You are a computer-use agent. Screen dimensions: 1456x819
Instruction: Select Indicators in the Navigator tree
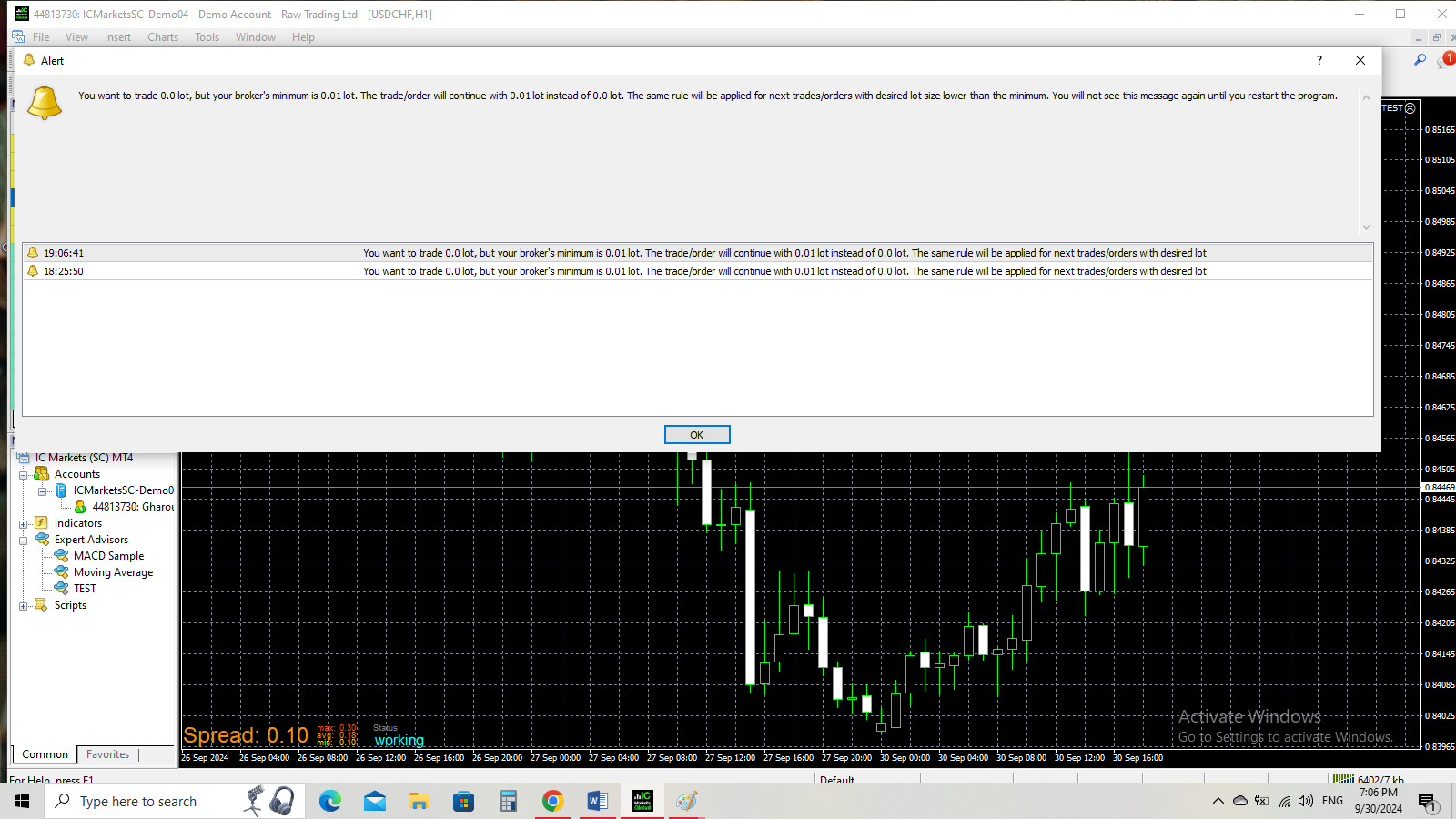pos(78,523)
